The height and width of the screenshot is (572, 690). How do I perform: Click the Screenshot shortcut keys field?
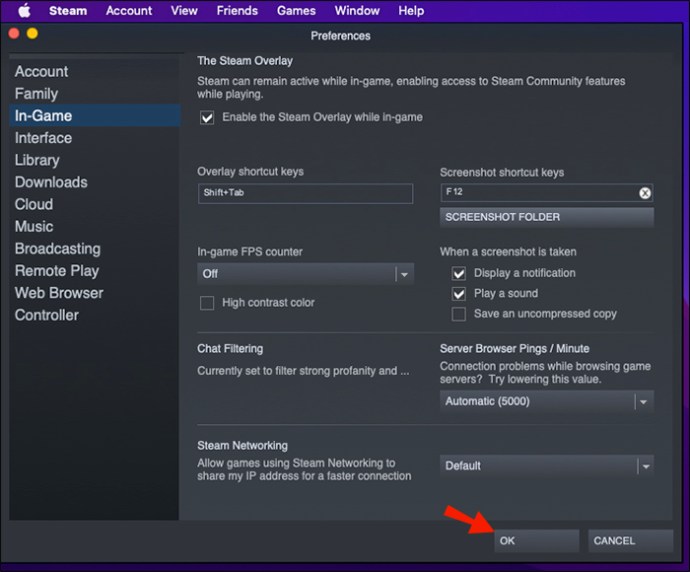(547, 192)
